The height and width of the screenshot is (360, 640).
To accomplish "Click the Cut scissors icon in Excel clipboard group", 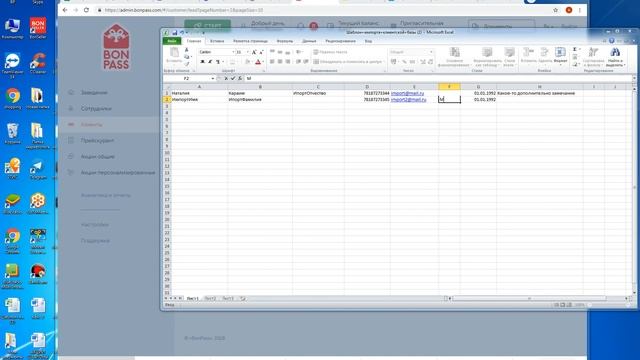I will point(187,50).
